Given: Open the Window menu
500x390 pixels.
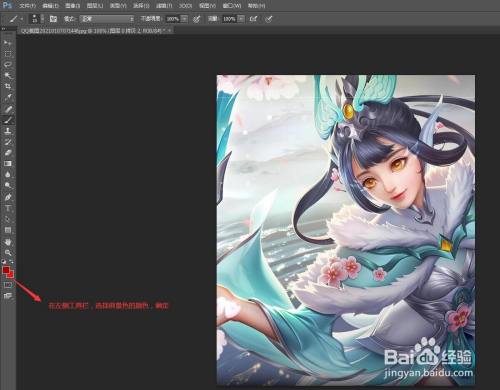Looking at the screenshot, I should click(232, 6).
